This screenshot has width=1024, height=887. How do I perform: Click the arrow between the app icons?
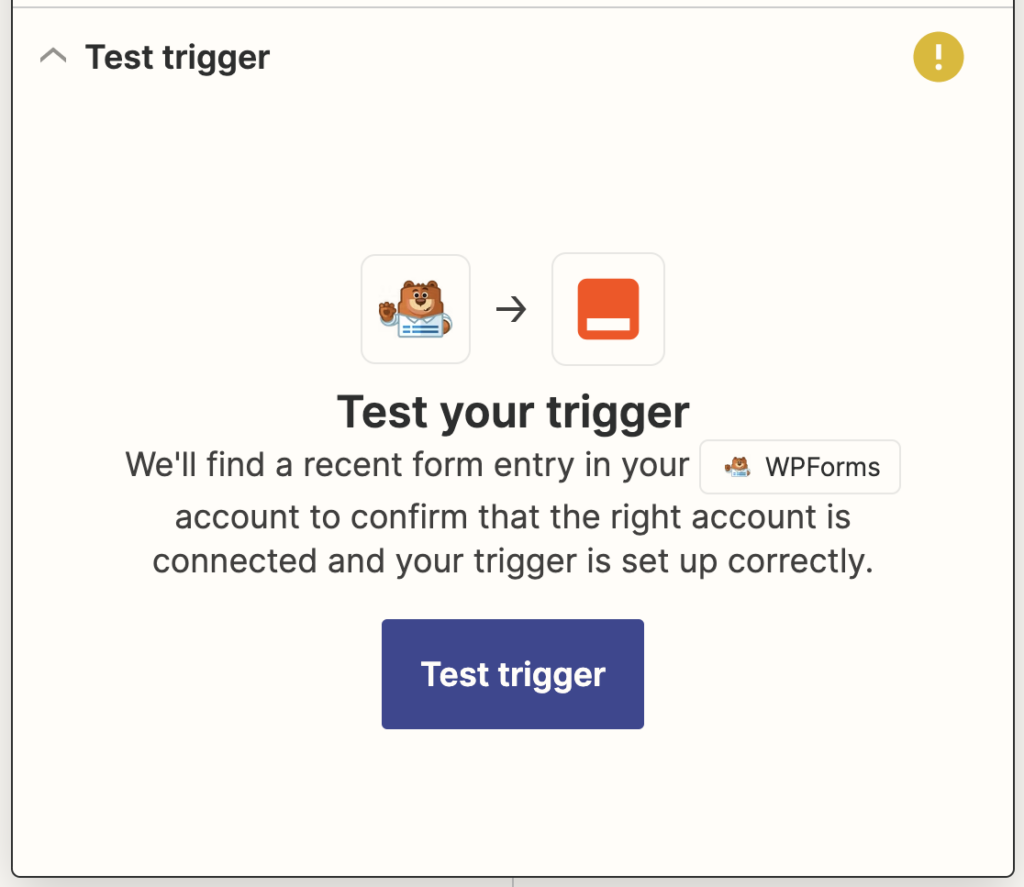point(511,309)
